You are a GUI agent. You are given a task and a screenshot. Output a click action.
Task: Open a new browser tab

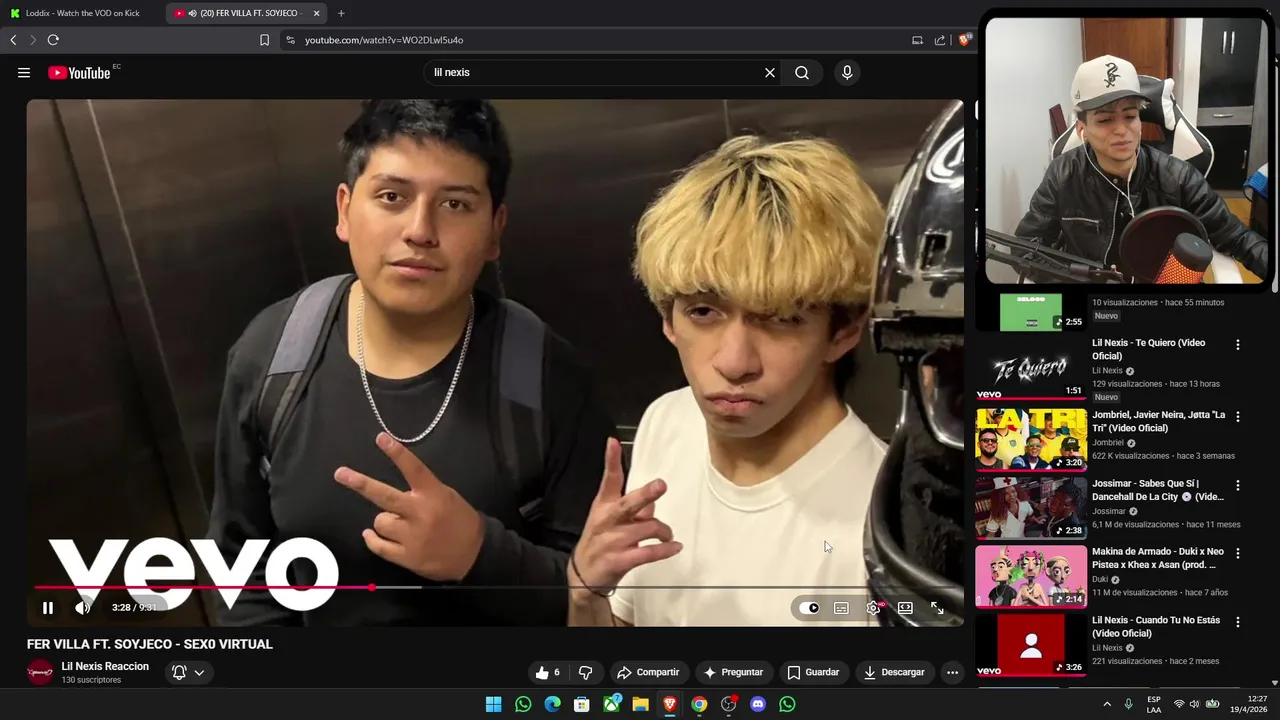click(x=341, y=13)
